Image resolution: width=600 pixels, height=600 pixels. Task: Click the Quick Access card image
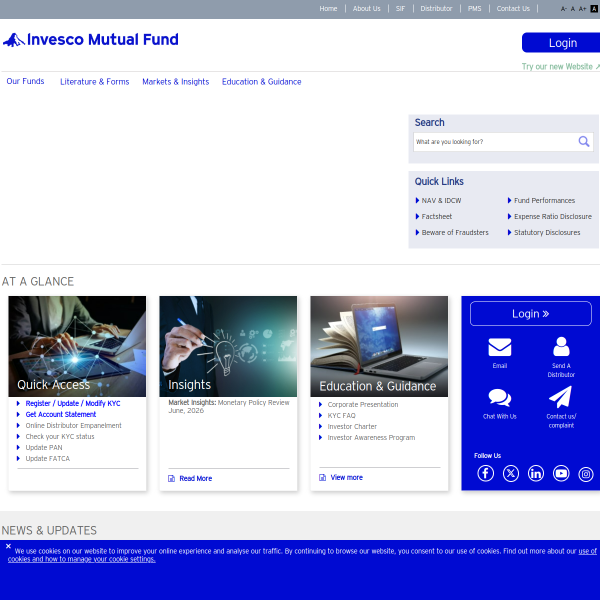77,346
